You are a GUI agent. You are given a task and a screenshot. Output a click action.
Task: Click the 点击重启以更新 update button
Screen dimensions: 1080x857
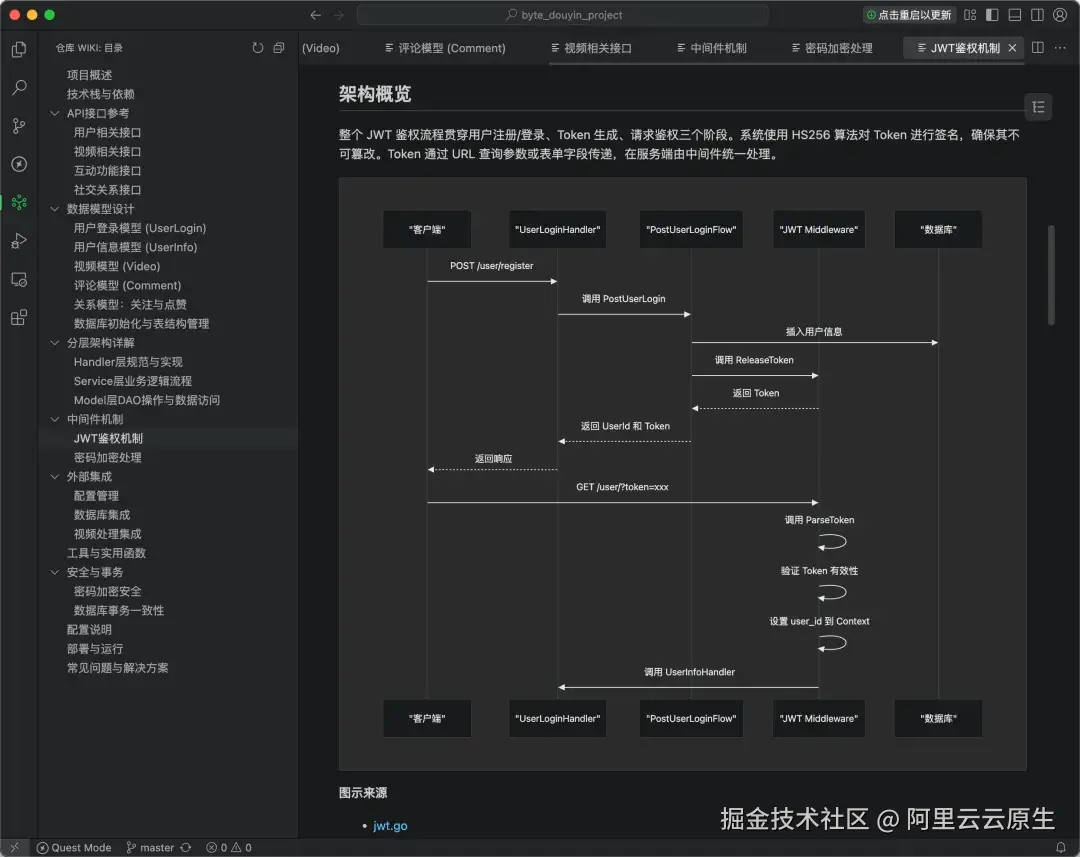908,15
